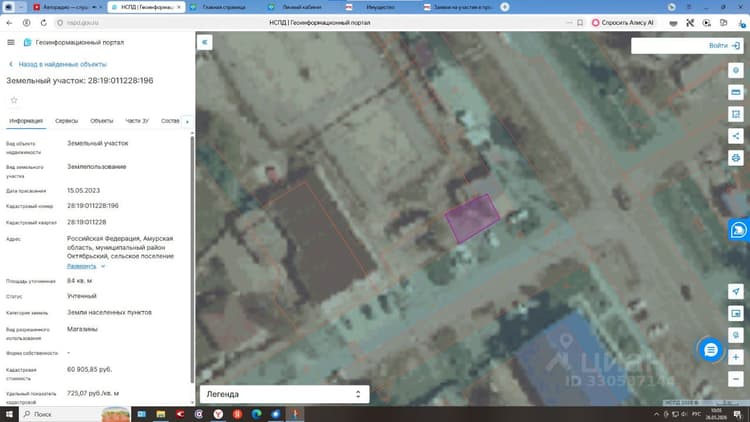Open the overview map window icon
This screenshot has width=750, height=422.
click(736, 313)
